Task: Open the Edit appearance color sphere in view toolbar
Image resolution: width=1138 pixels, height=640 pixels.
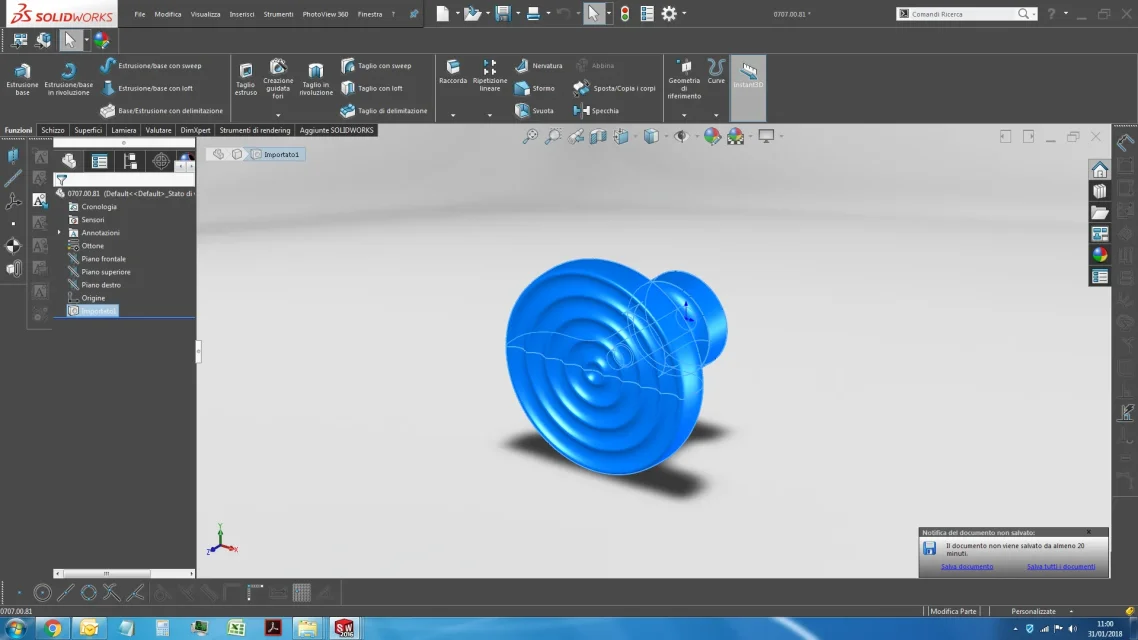Action: pyautogui.click(x=712, y=136)
